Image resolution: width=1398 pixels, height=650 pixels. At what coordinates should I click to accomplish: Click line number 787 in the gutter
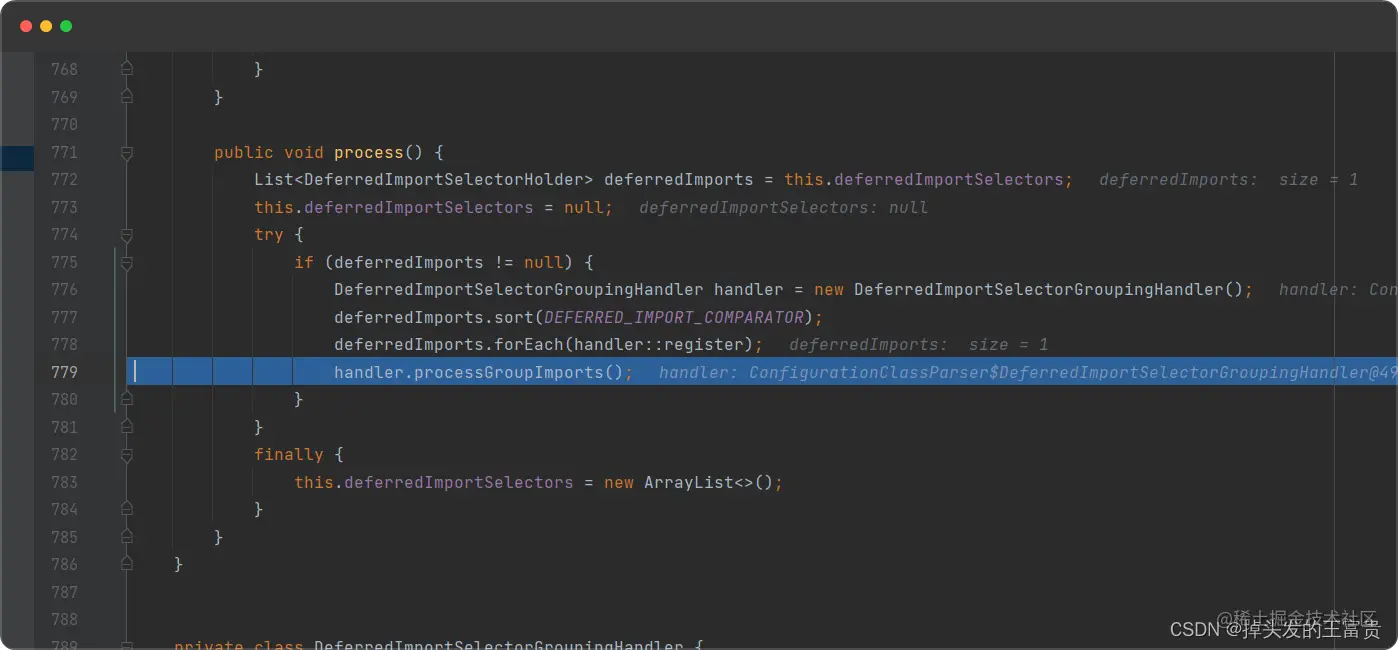click(x=64, y=592)
